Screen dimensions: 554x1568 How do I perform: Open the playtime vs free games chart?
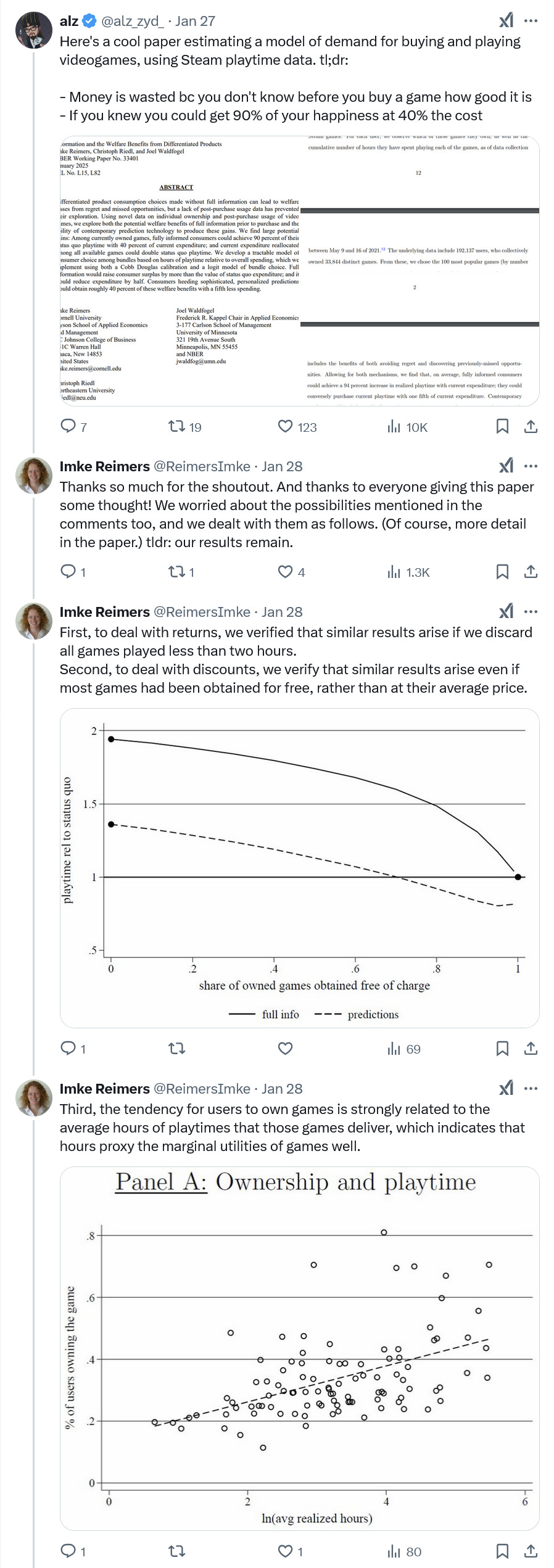(299, 868)
